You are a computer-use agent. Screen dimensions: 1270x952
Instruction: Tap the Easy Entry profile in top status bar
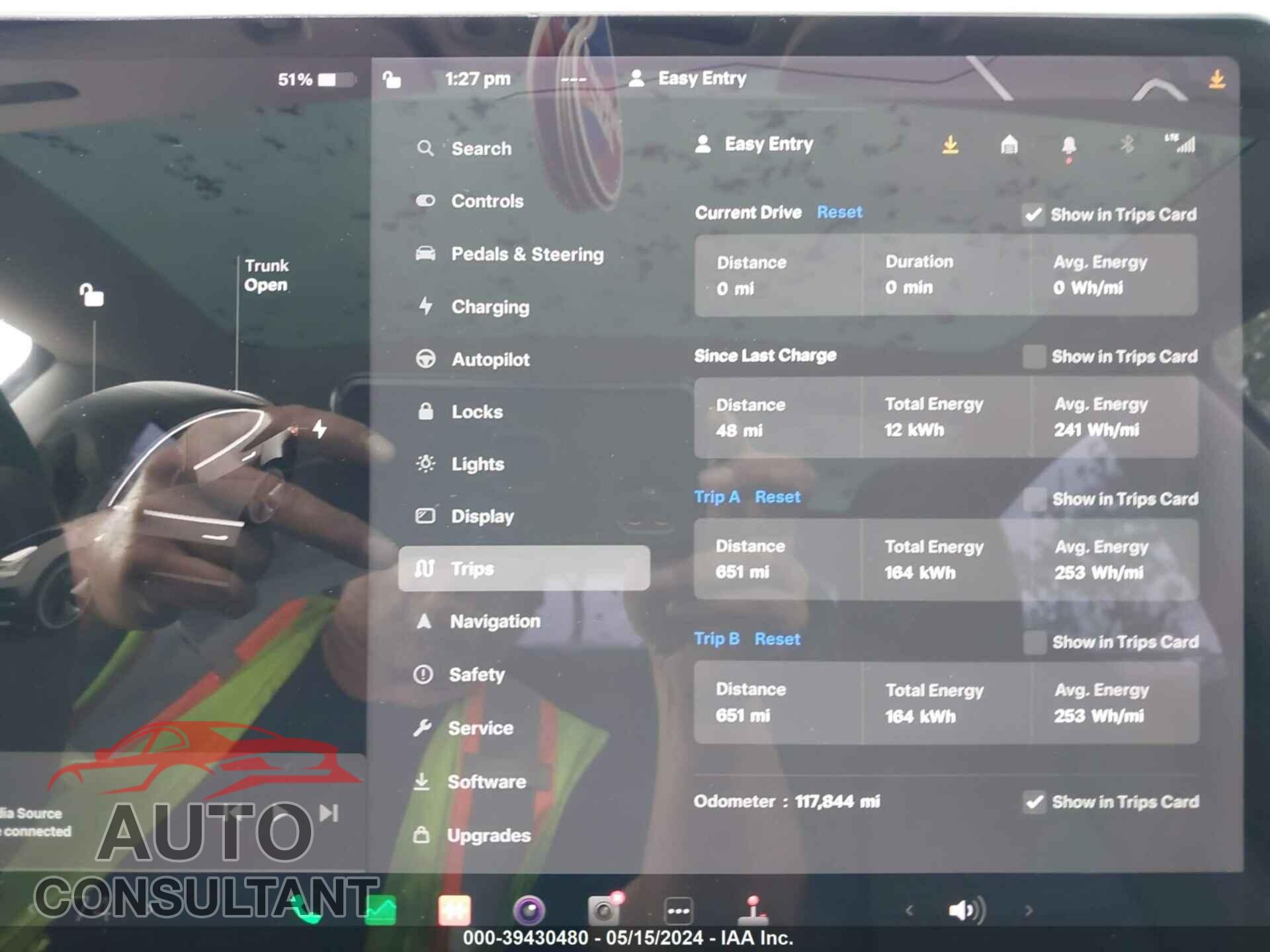tap(687, 78)
